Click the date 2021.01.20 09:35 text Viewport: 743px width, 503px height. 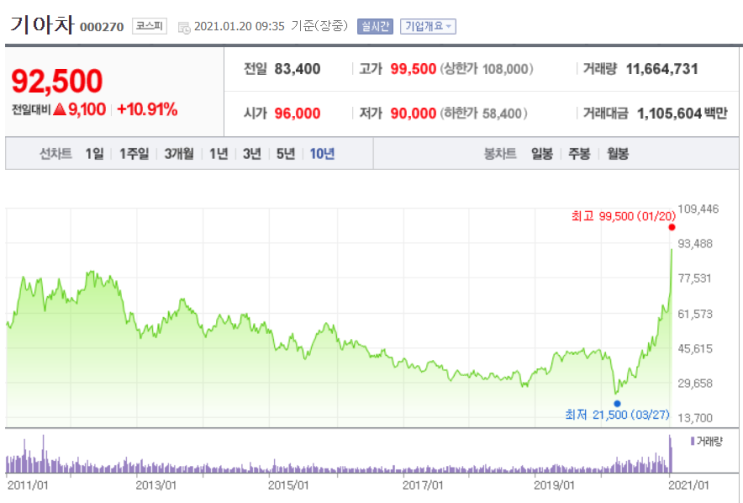coord(239,26)
